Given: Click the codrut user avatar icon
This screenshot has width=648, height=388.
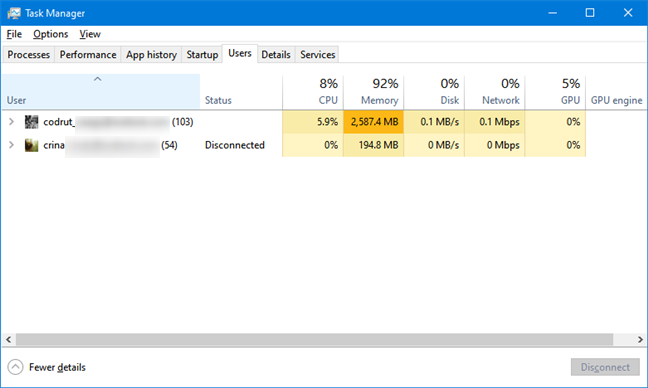Looking at the screenshot, I should tap(31, 122).
